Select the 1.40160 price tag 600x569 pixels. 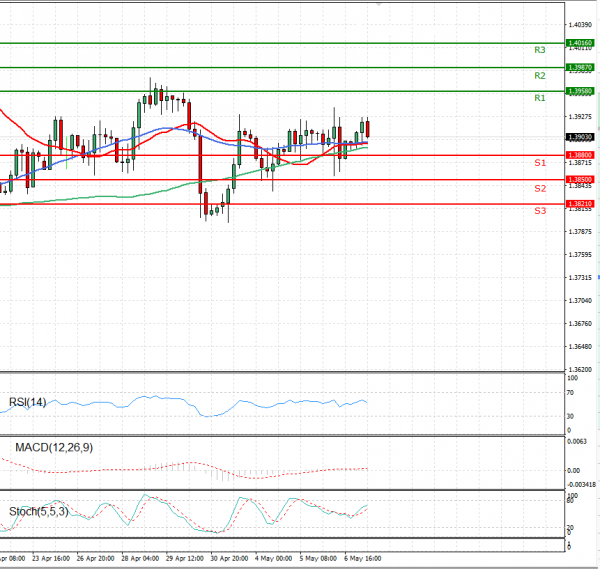point(580,43)
